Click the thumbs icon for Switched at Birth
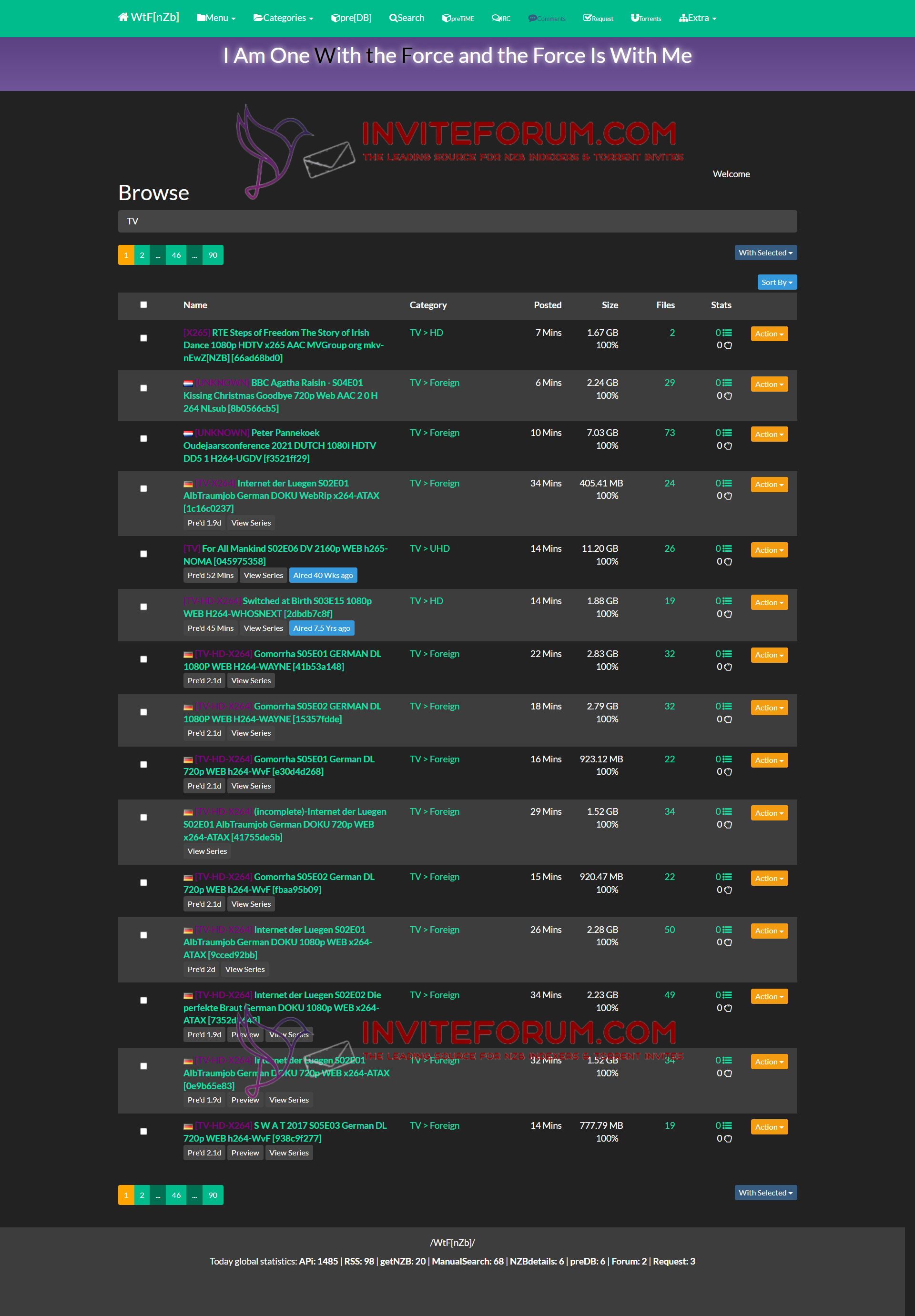Viewport: 915px width, 1316px height. pos(728,614)
